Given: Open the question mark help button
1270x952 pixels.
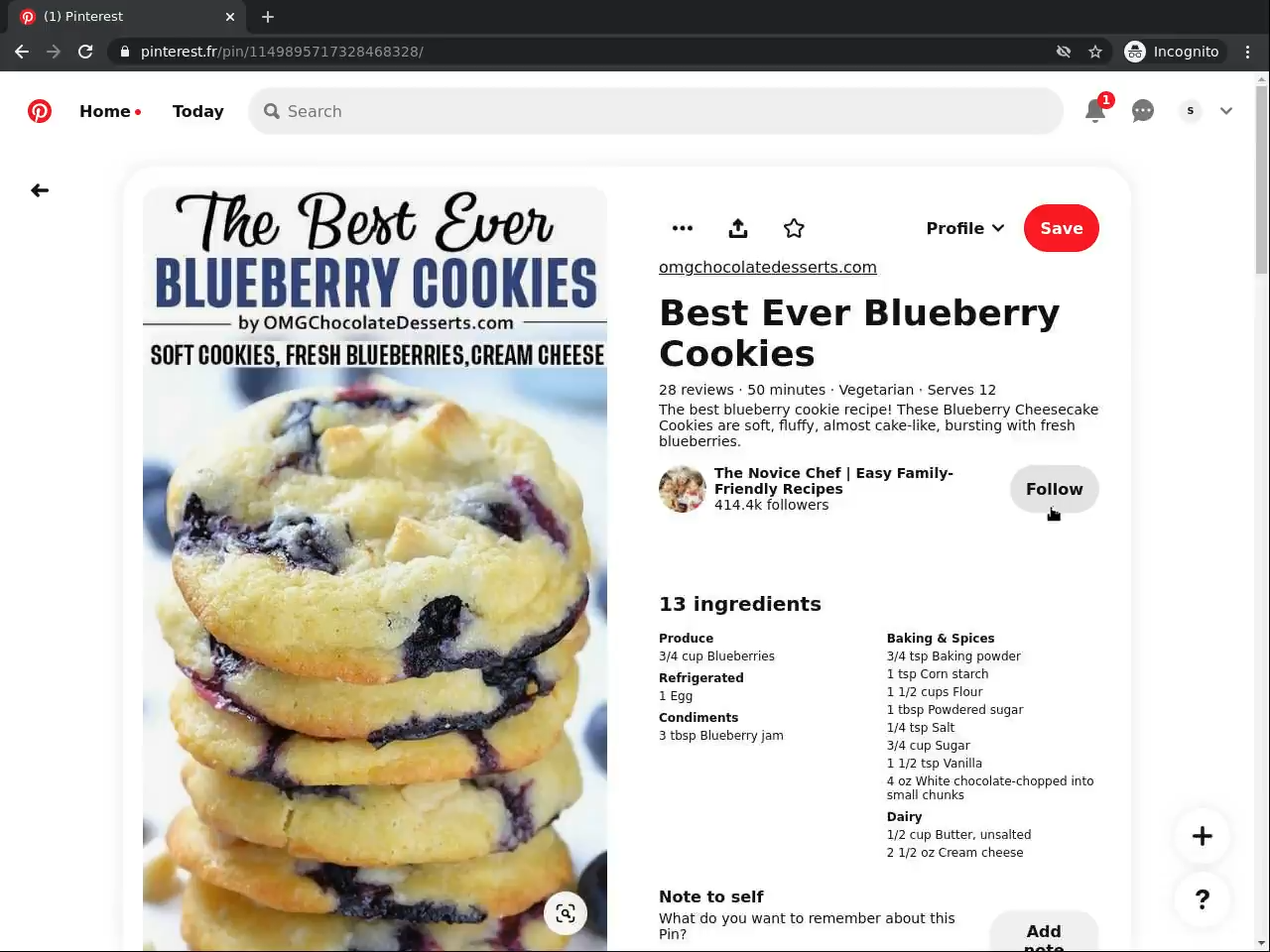Looking at the screenshot, I should click(x=1203, y=899).
